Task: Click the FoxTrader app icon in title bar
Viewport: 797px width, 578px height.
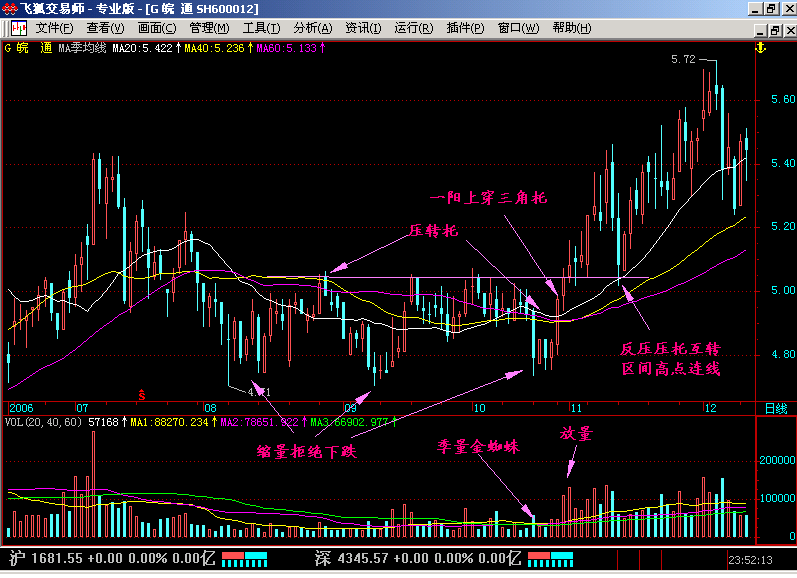Action: [10, 8]
